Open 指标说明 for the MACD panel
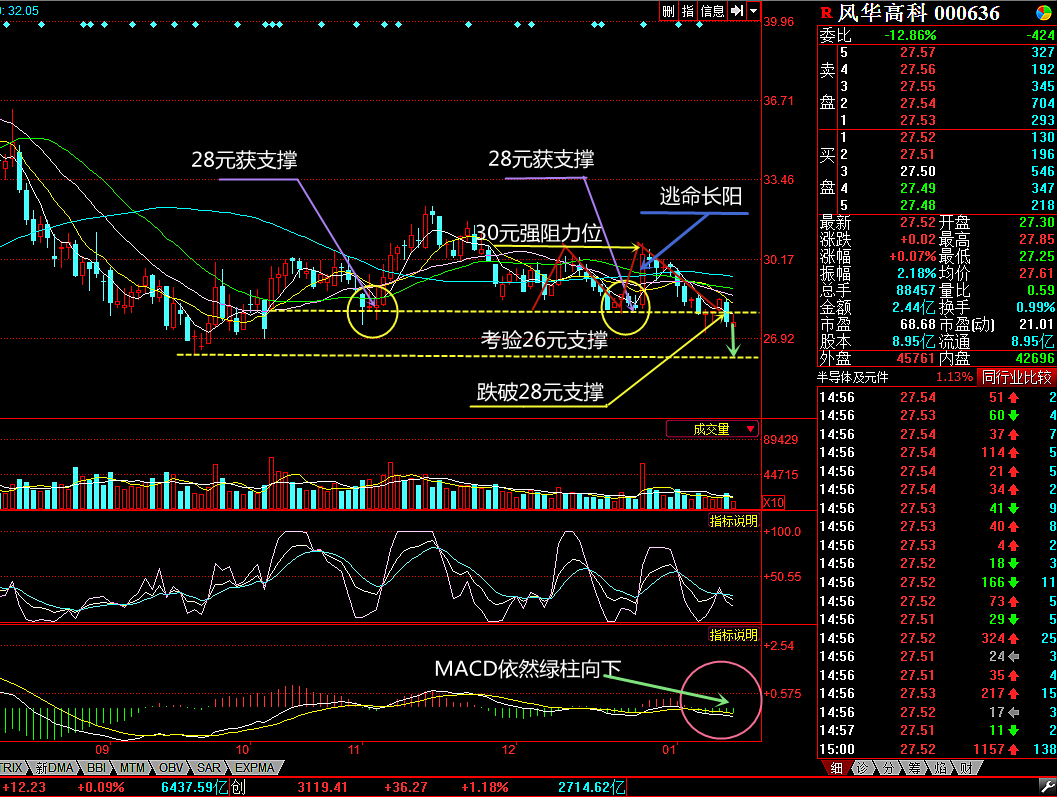The width and height of the screenshot is (1059, 797). pyautogui.click(x=733, y=636)
